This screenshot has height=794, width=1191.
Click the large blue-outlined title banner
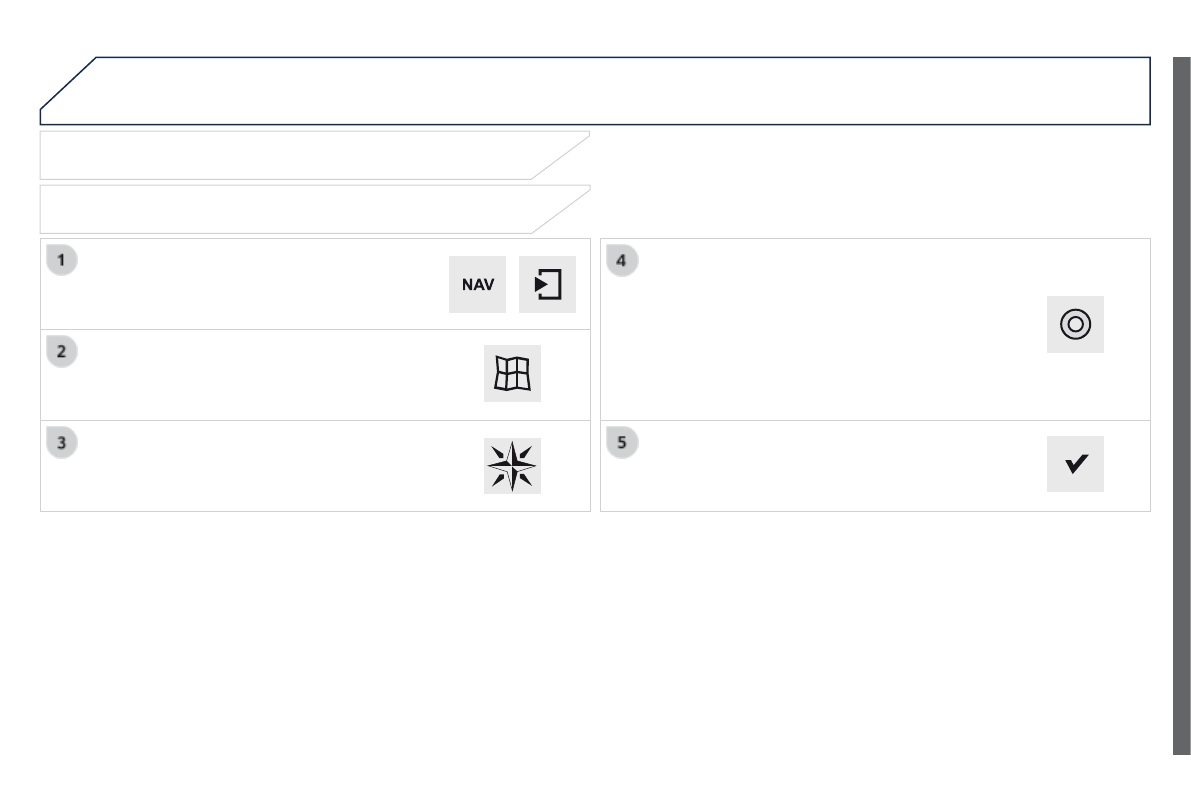pyautogui.click(x=600, y=91)
